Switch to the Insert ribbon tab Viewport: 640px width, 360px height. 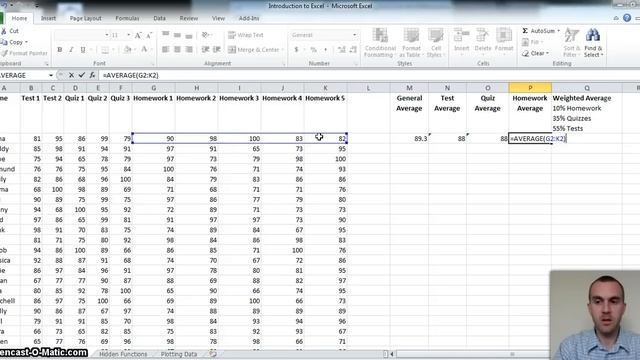(x=48, y=18)
